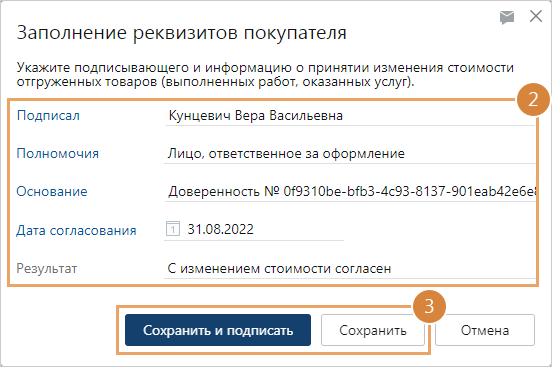Image resolution: width=552 pixels, height=367 pixels.
Task: Click the Сохранить и подписать button
Action: [218, 330]
